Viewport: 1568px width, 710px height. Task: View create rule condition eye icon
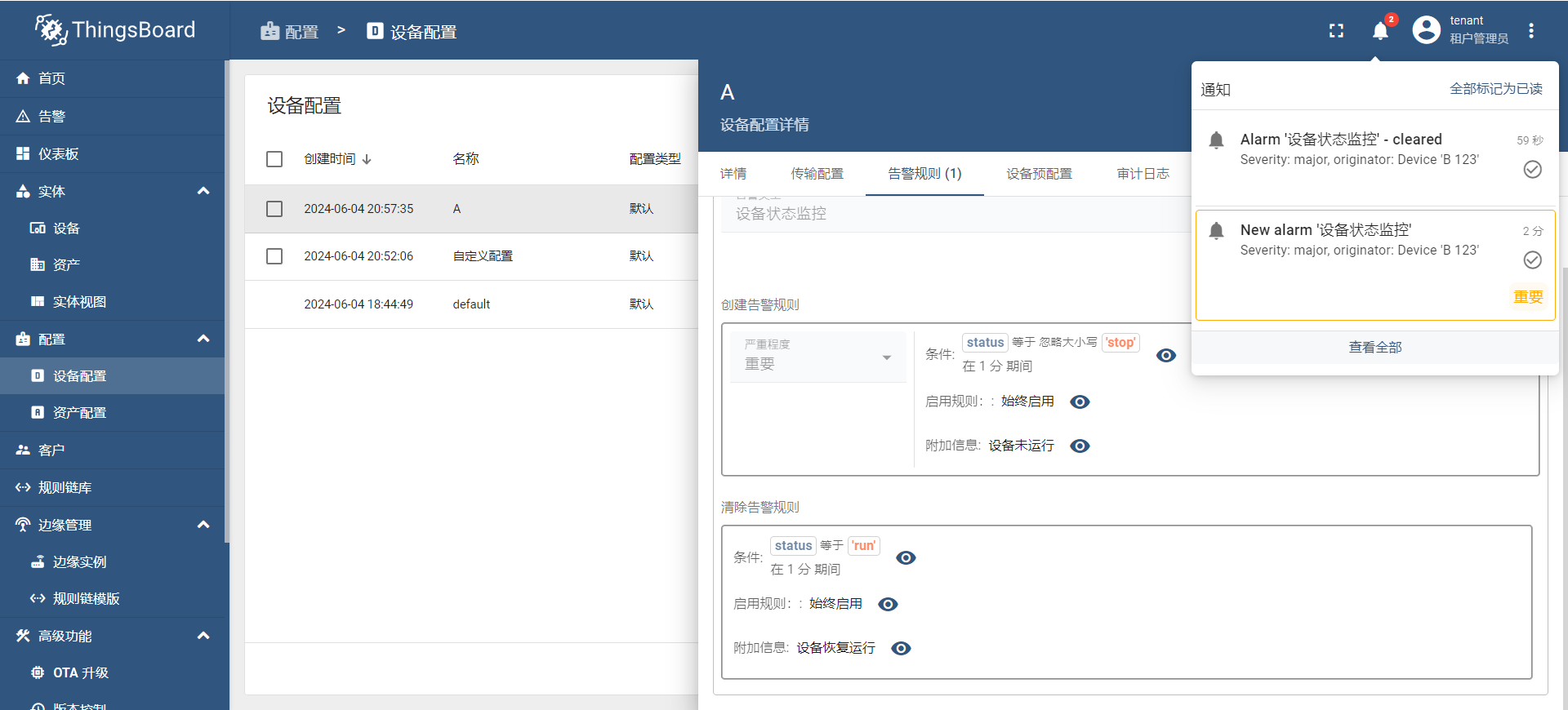pyautogui.click(x=1166, y=355)
